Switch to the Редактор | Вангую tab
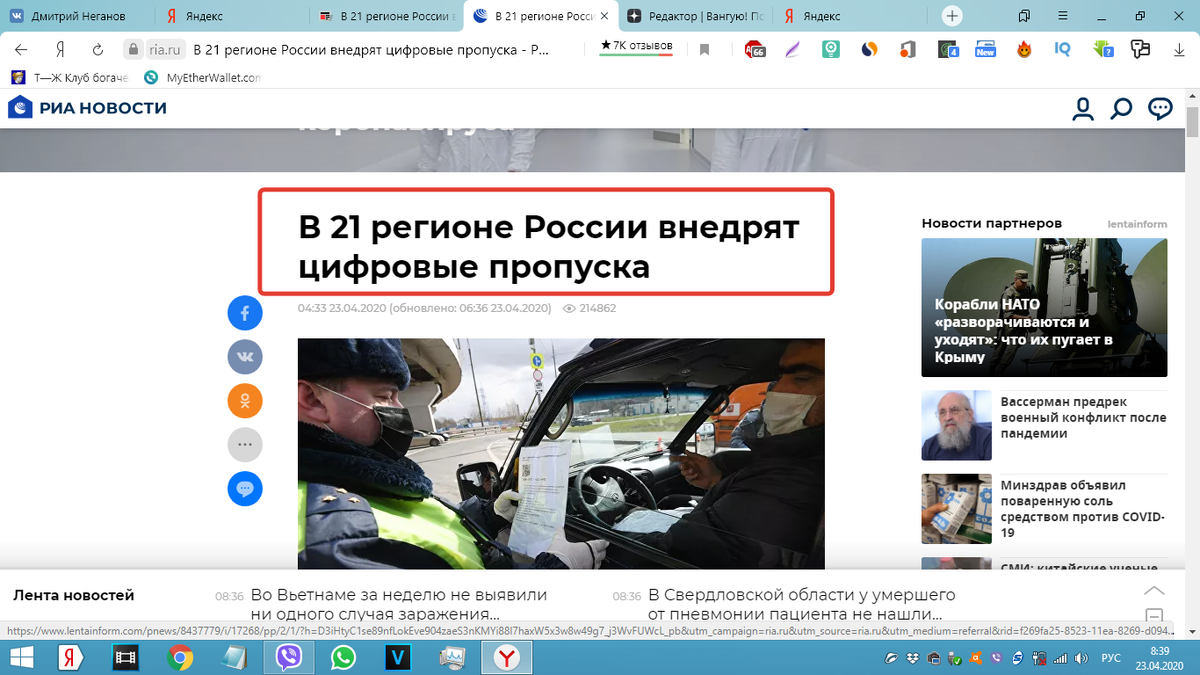The image size is (1200, 675). point(700,16)
